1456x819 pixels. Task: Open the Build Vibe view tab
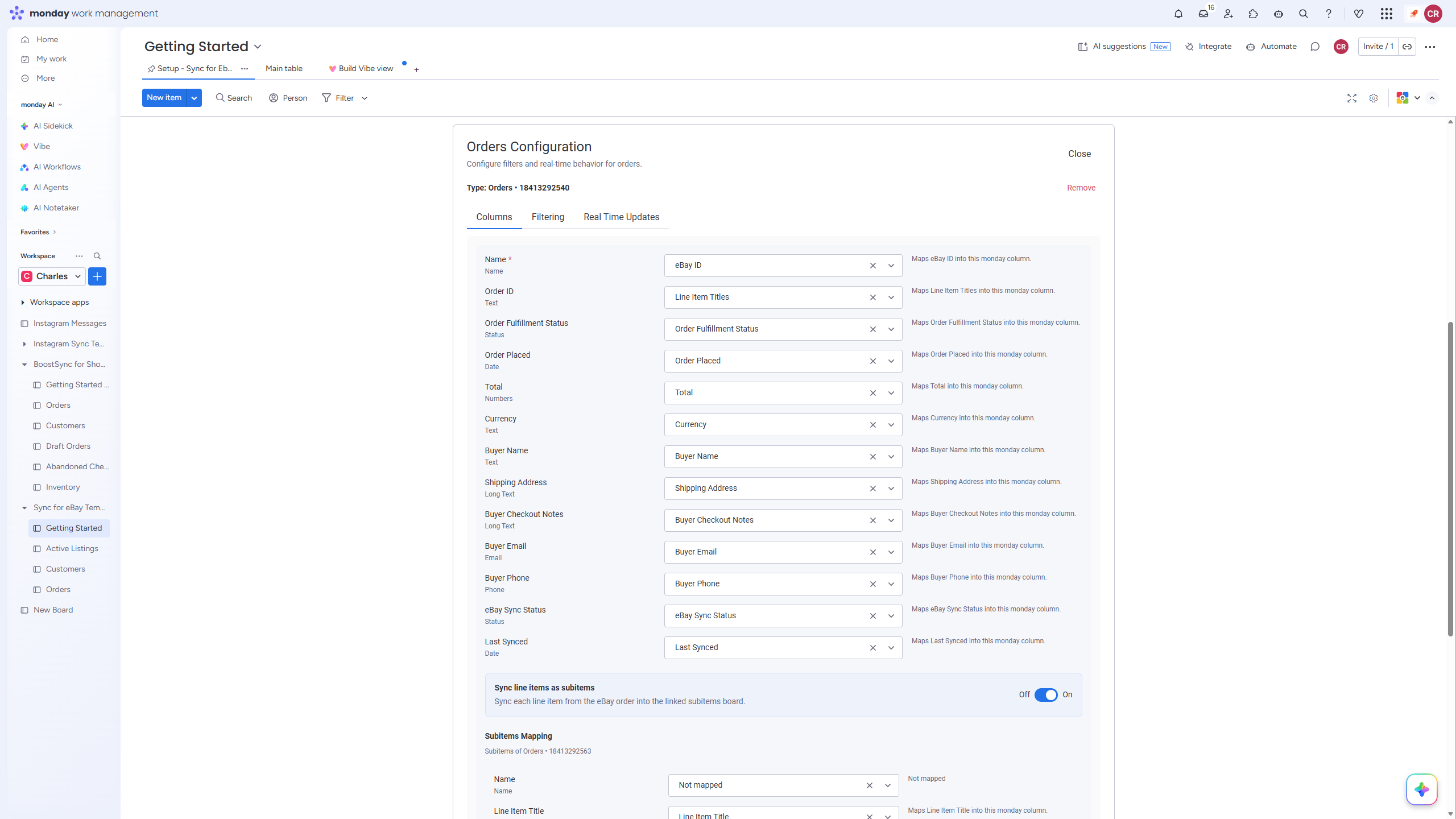[361, 69]
